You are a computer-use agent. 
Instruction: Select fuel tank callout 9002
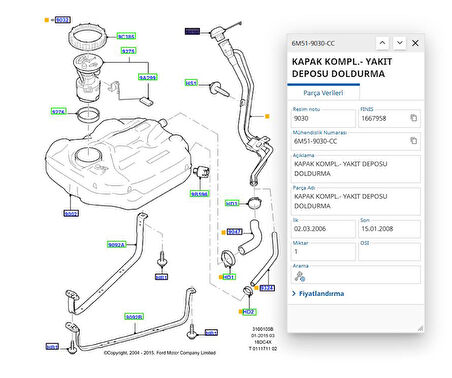[71, 214]
